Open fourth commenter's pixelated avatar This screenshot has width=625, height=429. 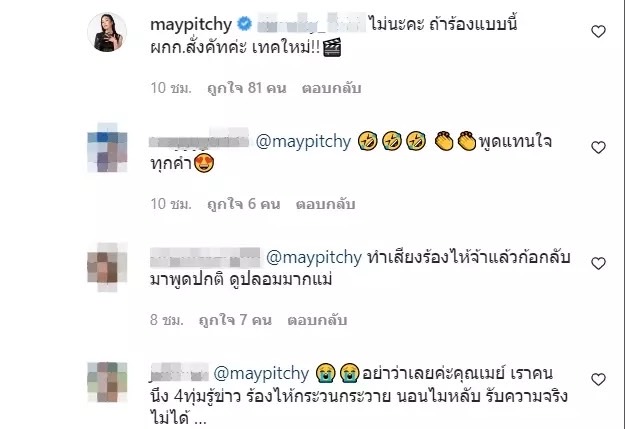107,382
